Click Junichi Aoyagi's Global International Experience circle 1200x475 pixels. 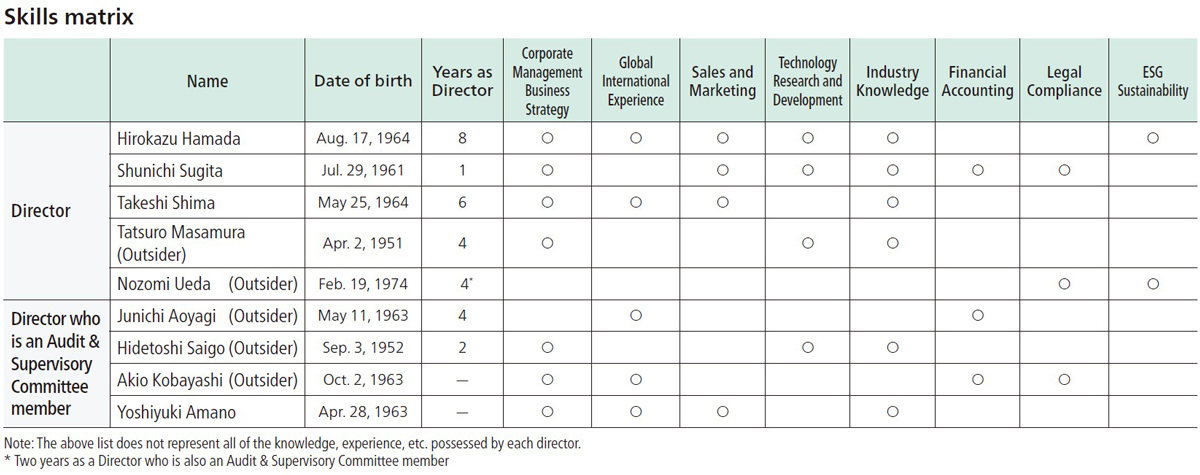pos(635,317)
